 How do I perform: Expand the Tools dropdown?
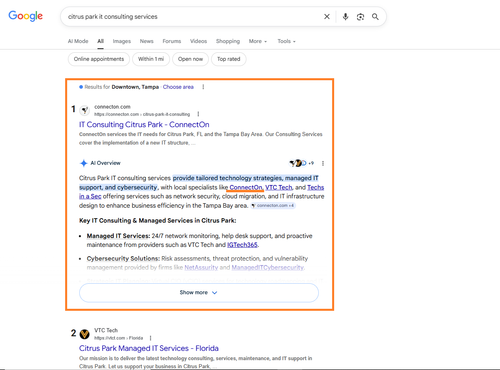coord(286,41)
